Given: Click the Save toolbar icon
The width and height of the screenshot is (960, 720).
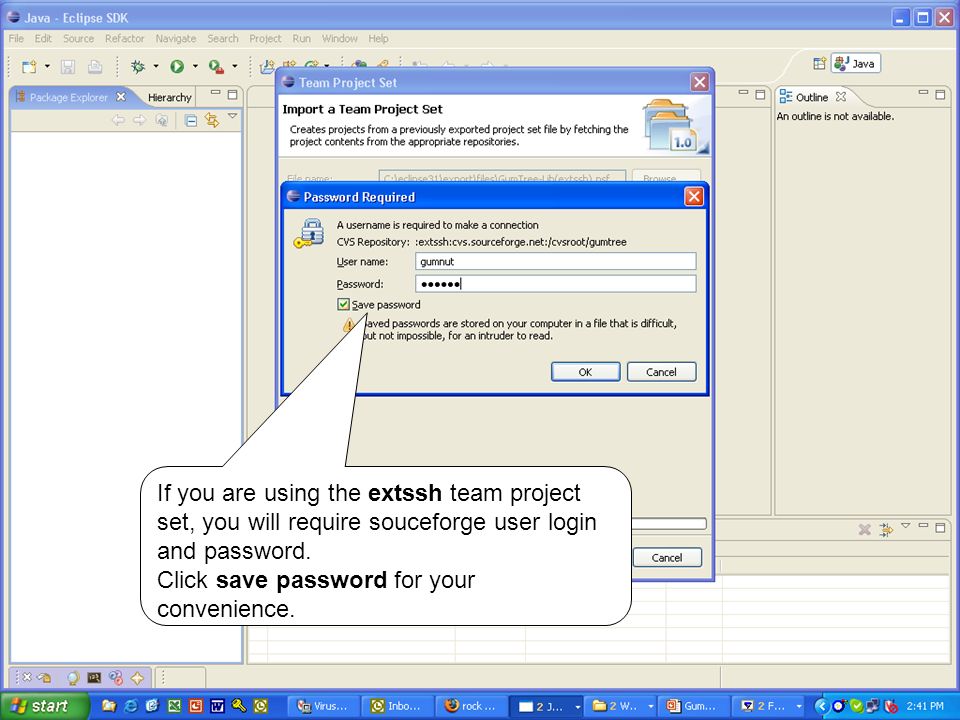Looking at the screenshot, I should pyautogui.click(x=68, y=66).
